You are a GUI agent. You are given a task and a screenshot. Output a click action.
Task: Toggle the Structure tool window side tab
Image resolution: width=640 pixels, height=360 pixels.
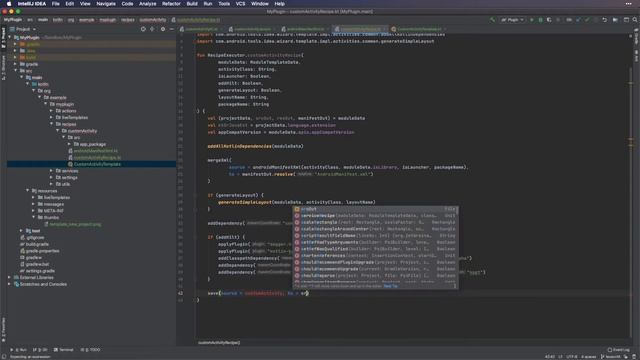click(3, 67)
